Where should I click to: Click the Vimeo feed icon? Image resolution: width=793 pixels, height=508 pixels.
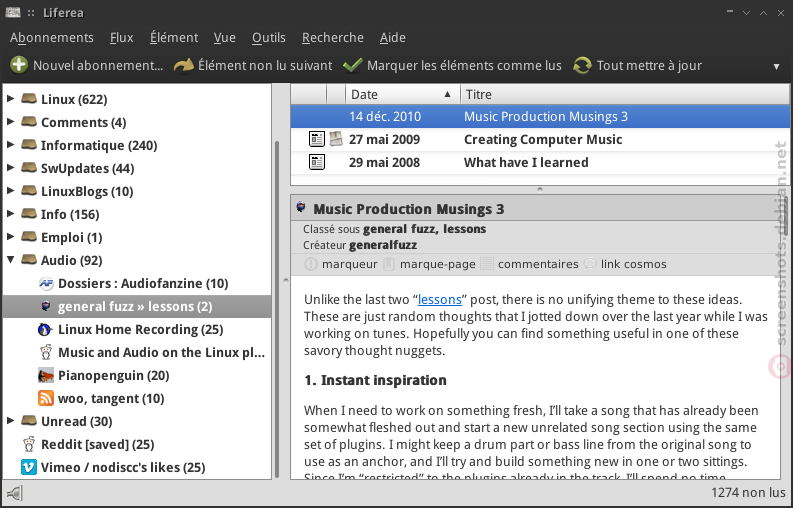point(29,467)
